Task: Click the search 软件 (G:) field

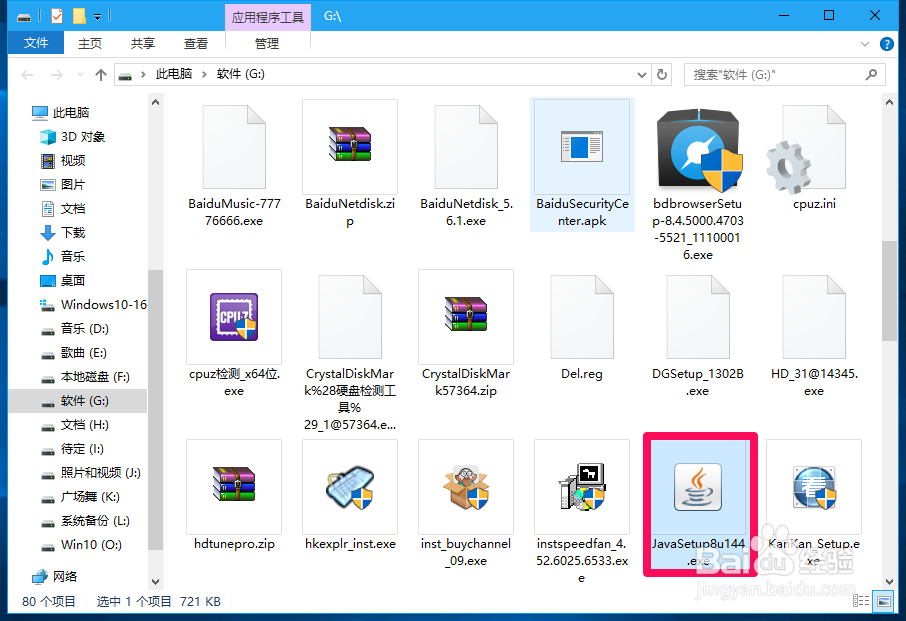Action: click(785, 75)
